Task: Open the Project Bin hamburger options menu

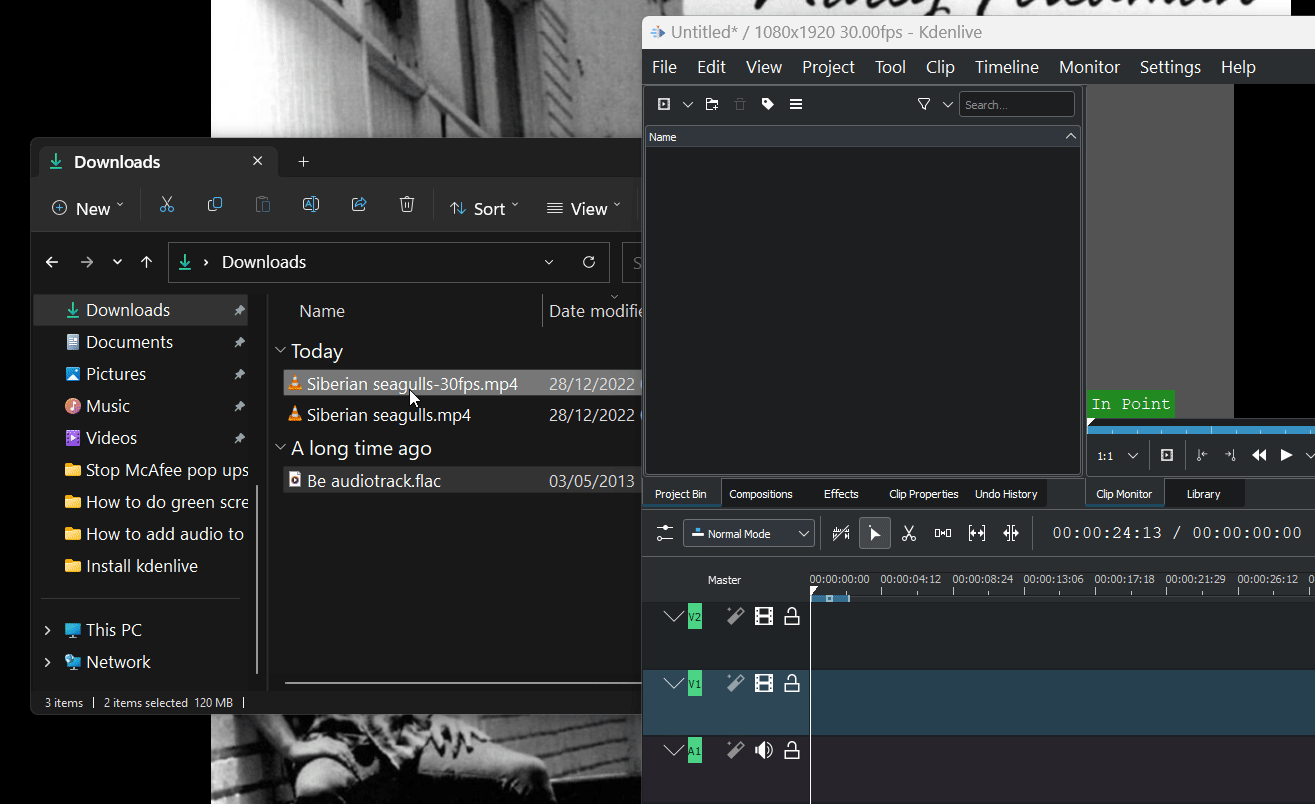Action: pos(796,104)
